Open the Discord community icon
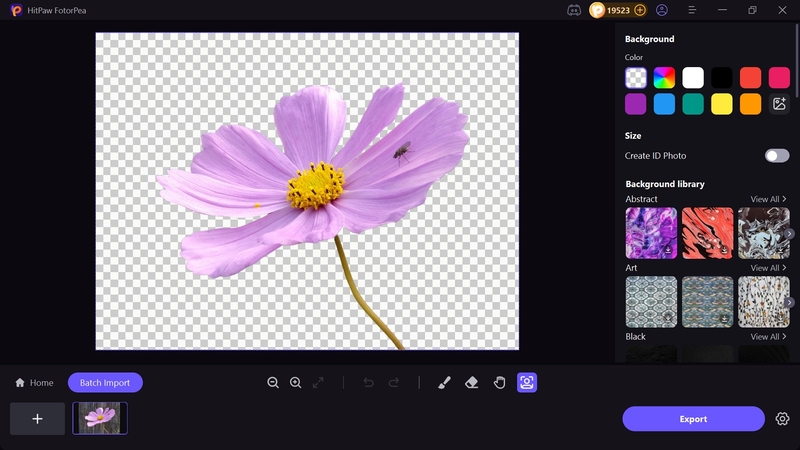This screenshot has width=800, height=450. coord(574,10)
